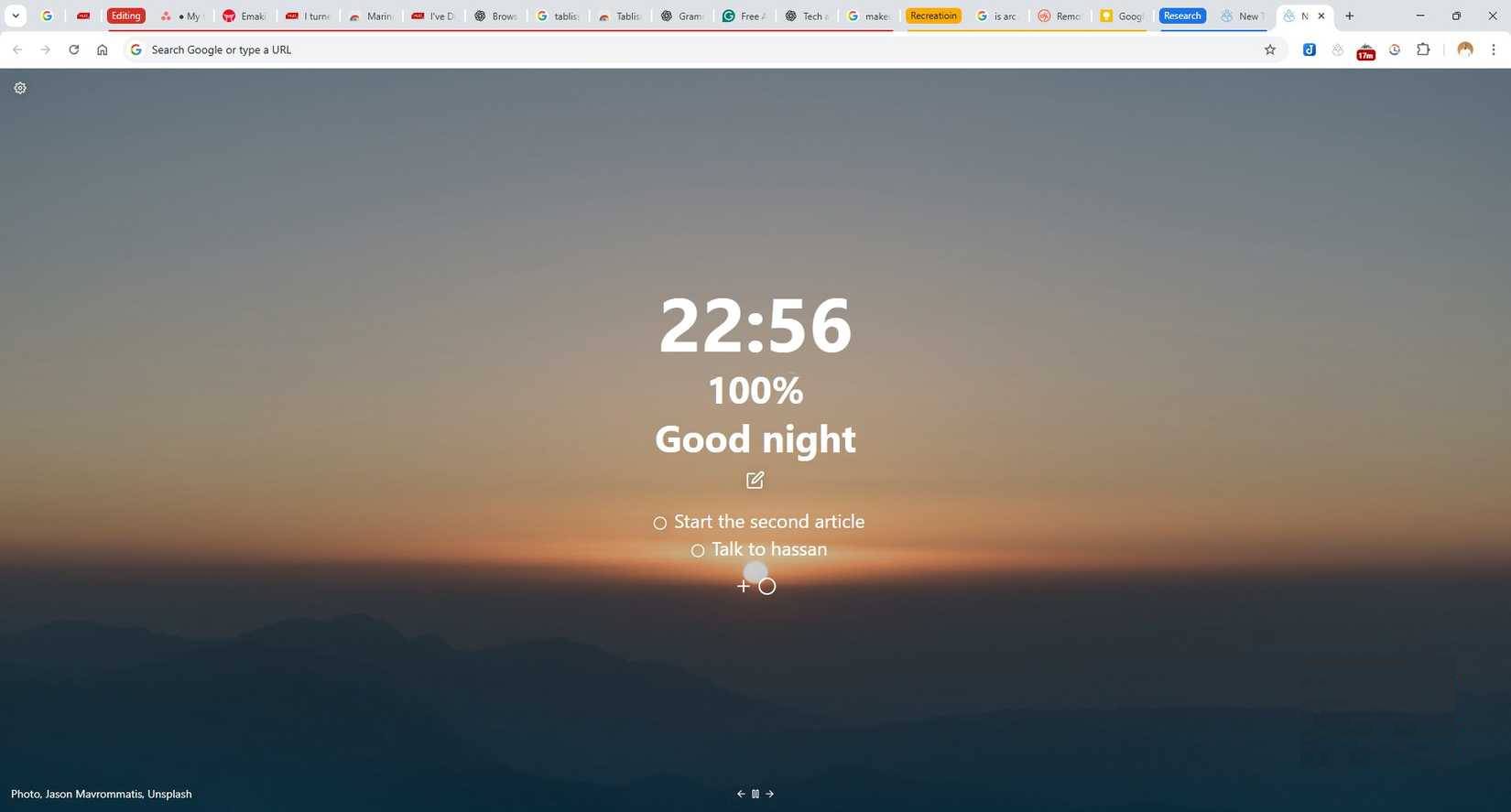Toggle the empty new todo circle
The image size is (1511, 812).
767,586
